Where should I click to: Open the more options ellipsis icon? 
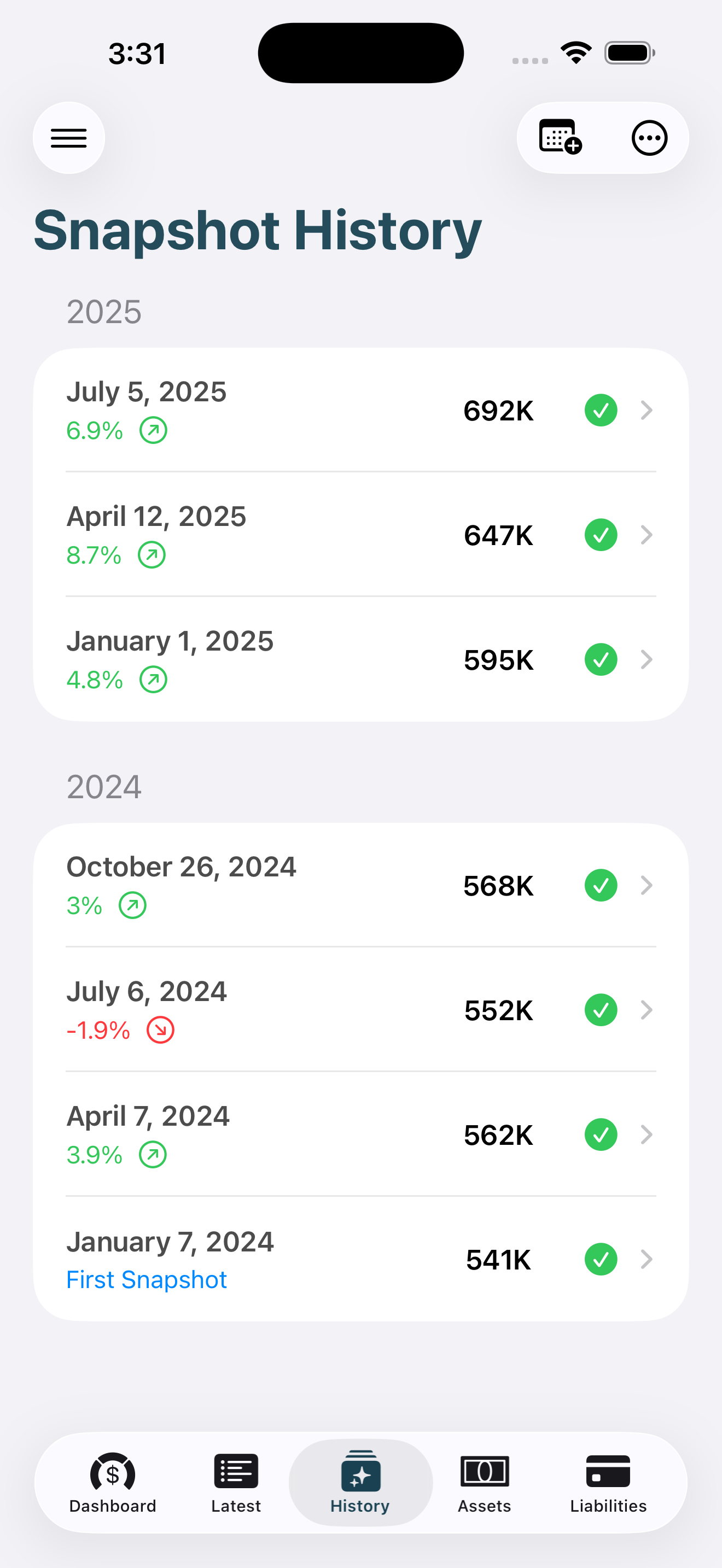pos(649,138)
